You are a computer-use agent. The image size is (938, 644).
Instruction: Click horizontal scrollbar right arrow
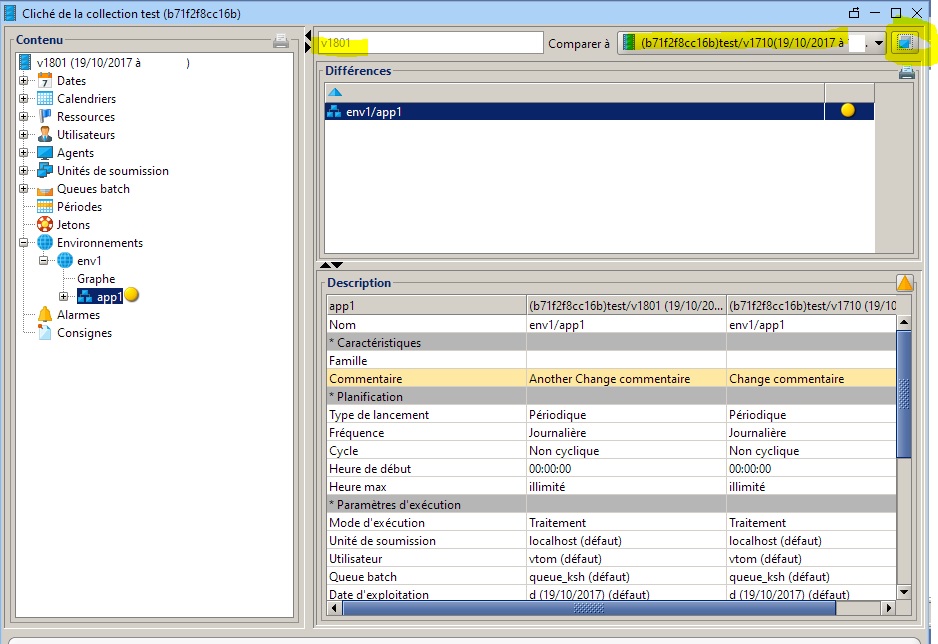click(x=889, y=608)
